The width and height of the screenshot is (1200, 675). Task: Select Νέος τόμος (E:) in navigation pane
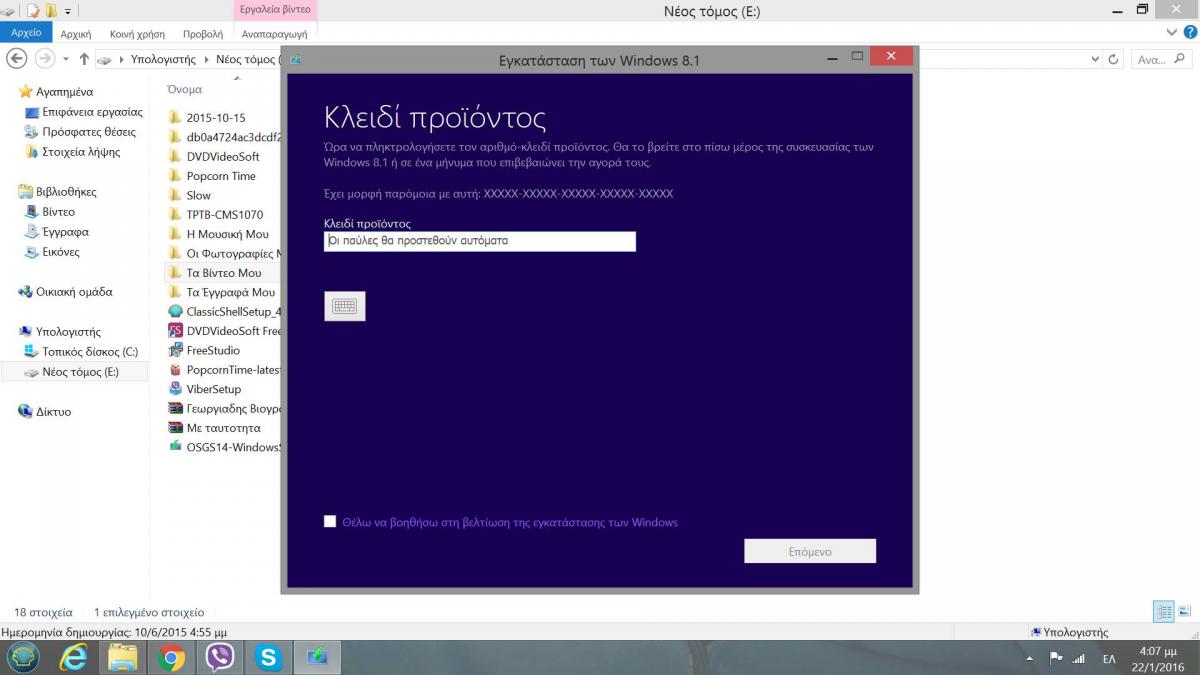80,371
